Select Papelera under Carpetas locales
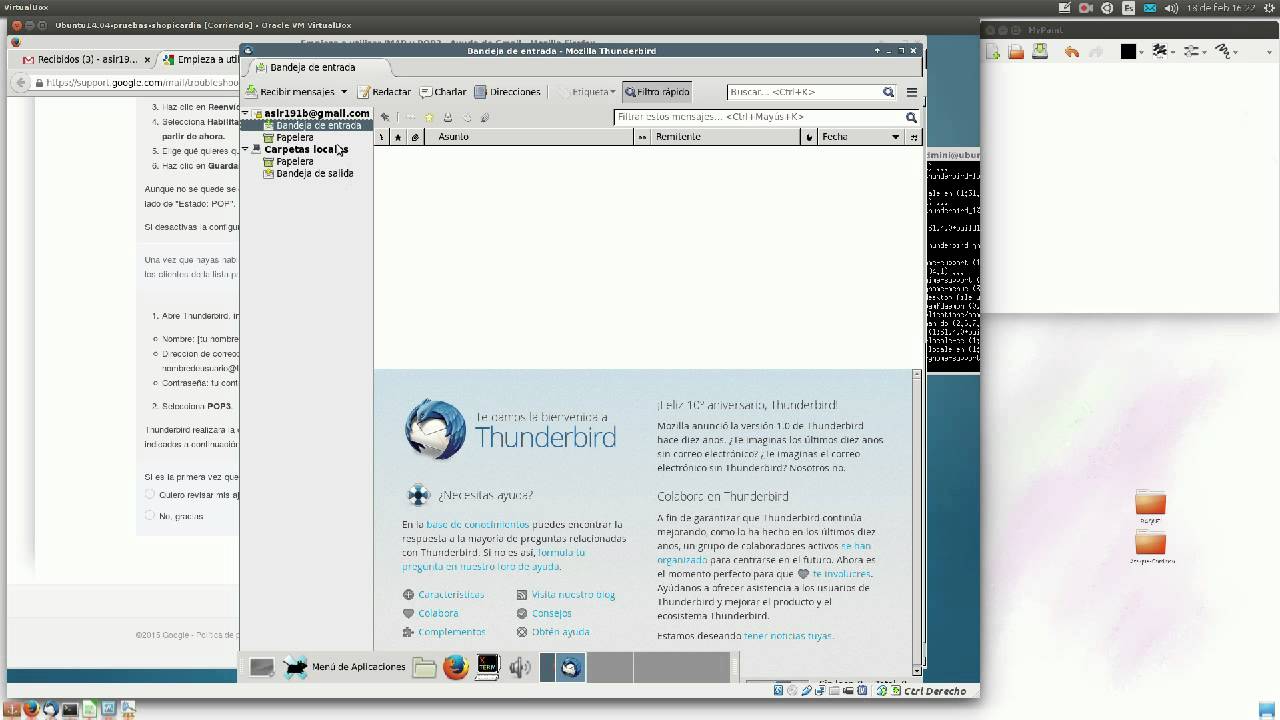 coord(294,161)
